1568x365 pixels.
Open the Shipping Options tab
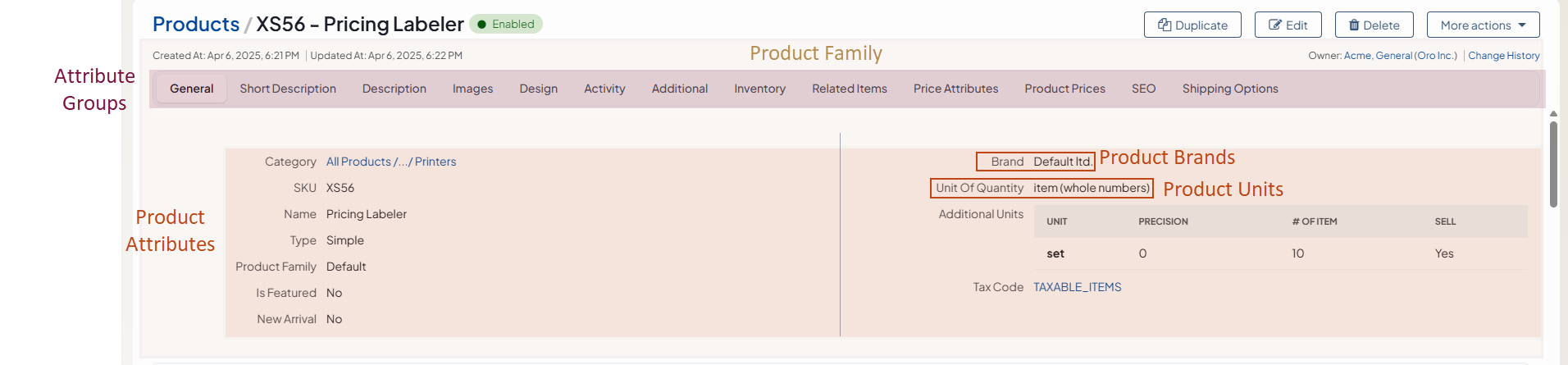click(x=1229, y=89)
